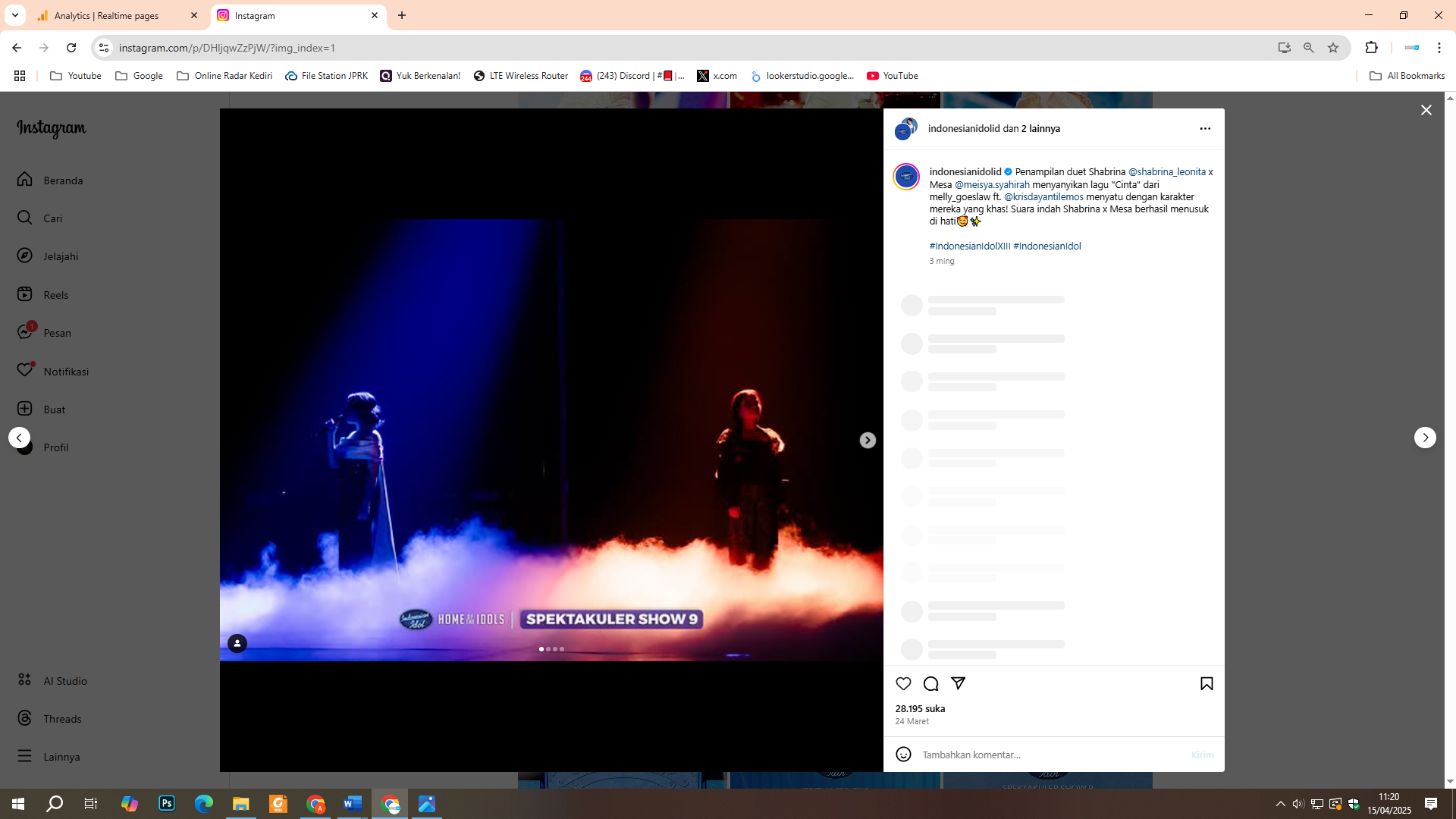Screen dimensions: 1456x819
Task: Open the Lainnya hamburger menu
Action: (48, 756)
